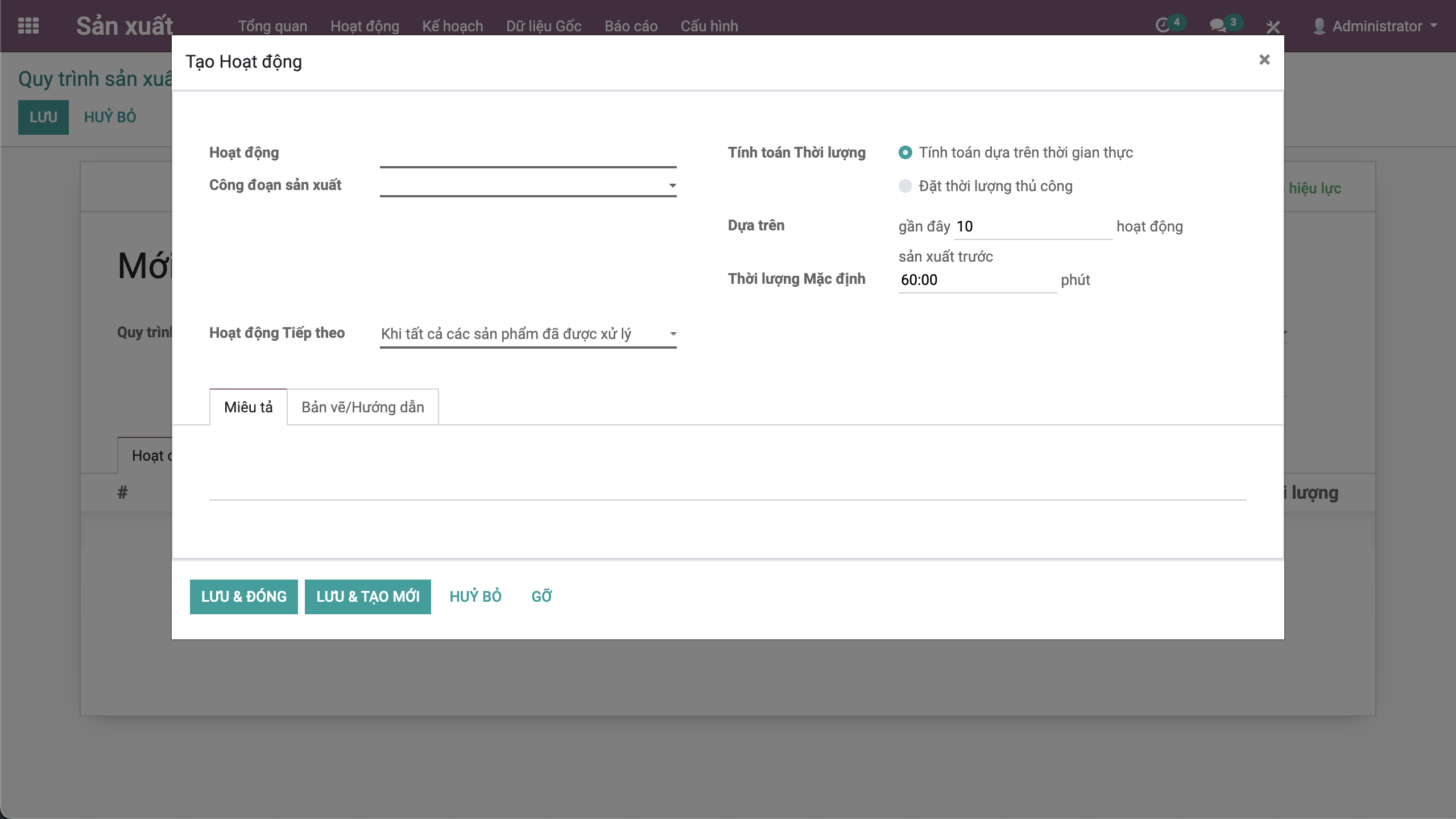
Task: Open the messages chat bubble icon
Action: (1217, 26)
